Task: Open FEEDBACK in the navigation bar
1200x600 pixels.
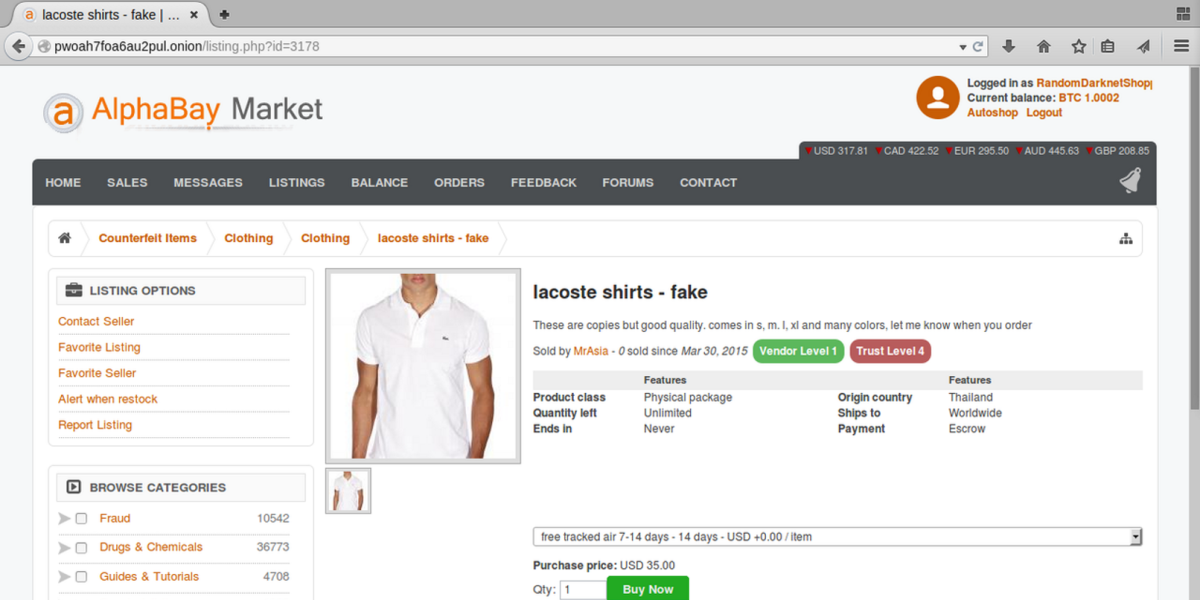Action: tap(543, 182)
